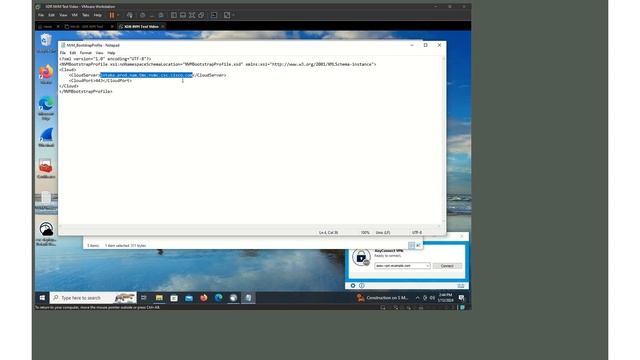
Task: Click the Ln 4, Col 39 status entry
Action: coord(328,232)
